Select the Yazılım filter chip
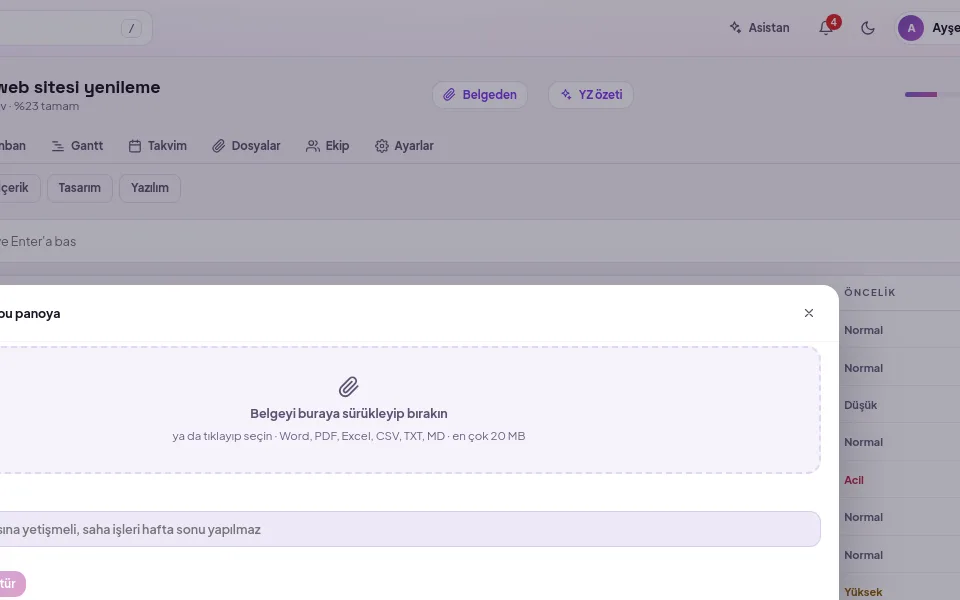Image resolution: width=960 pixels, height=600 pixels. point(149,188)
